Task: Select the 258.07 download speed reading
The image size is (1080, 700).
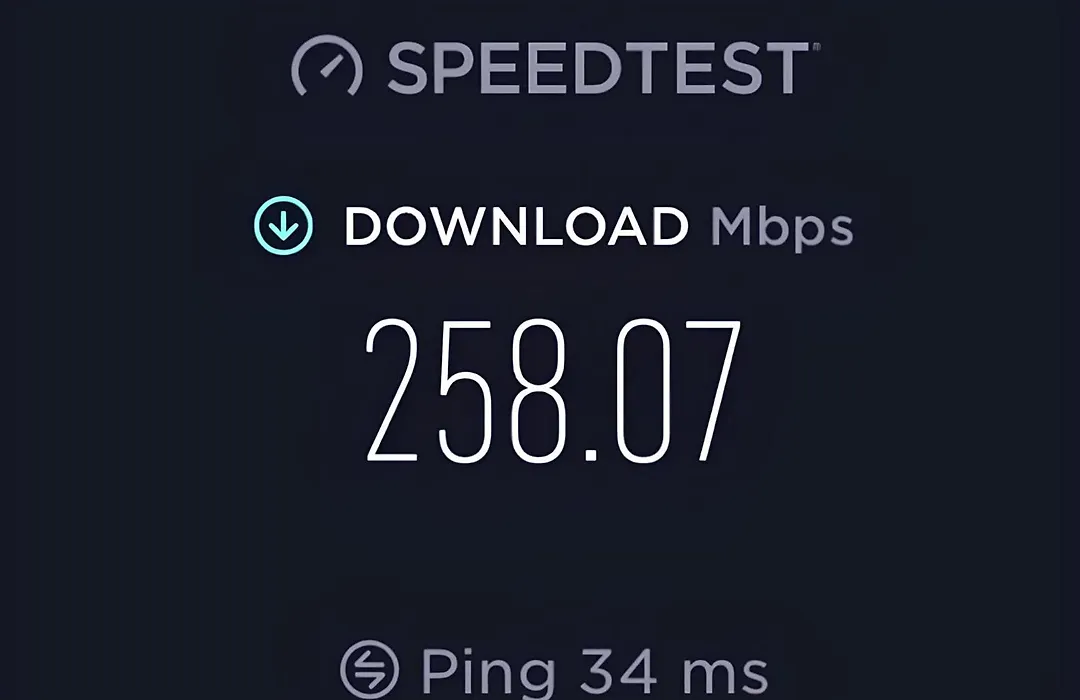Action: (x=553, y=391)
